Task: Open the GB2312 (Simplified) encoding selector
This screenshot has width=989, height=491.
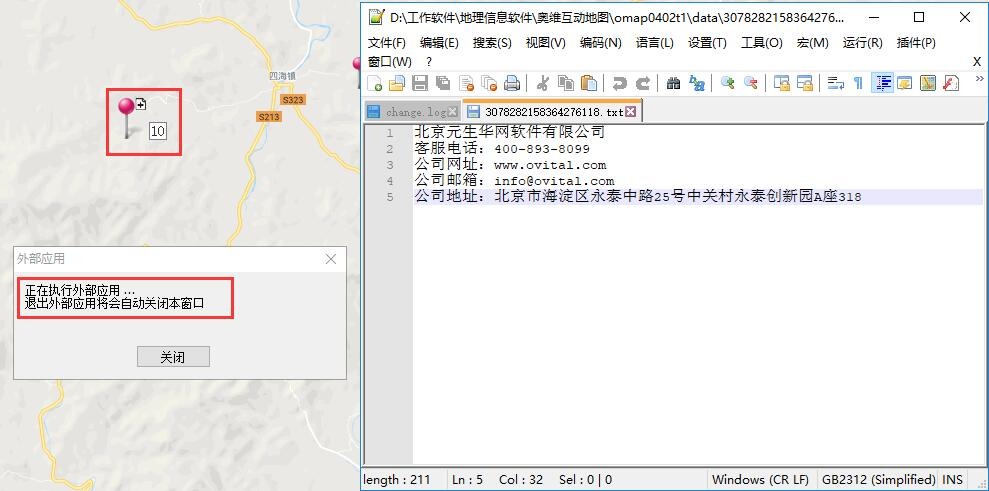Action: [x=878, y=479]
